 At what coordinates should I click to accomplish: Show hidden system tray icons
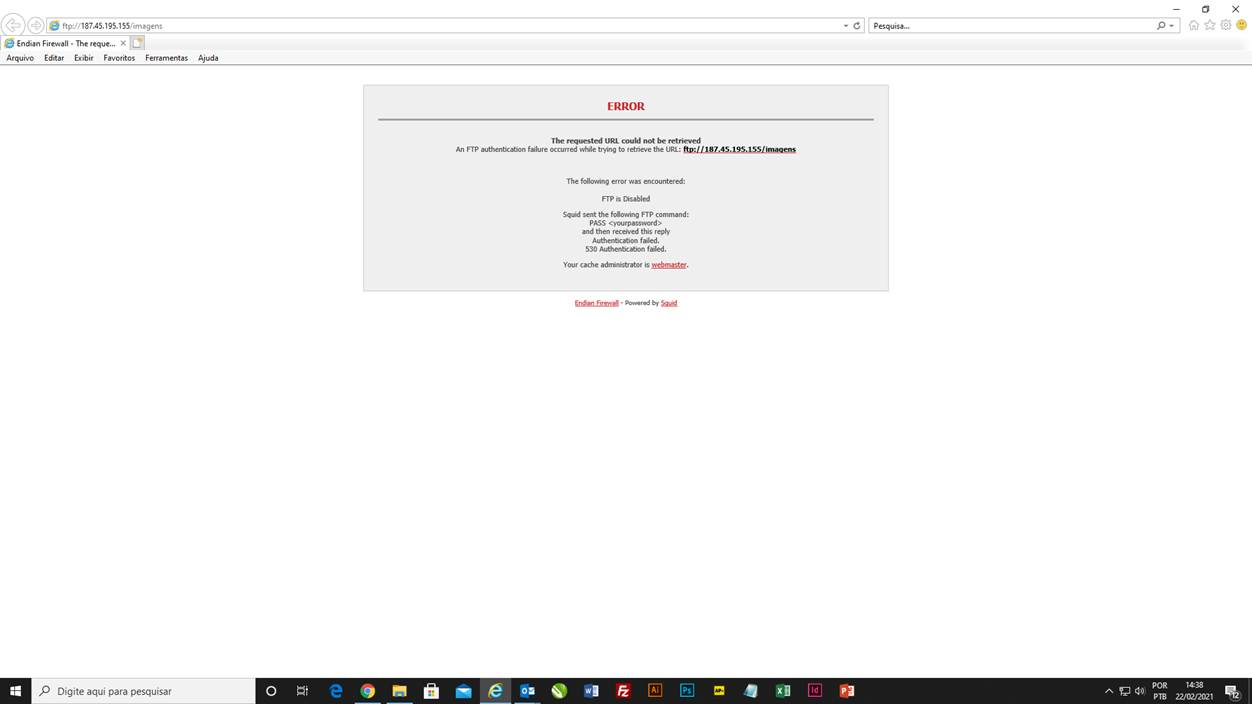coord(1109,691)
